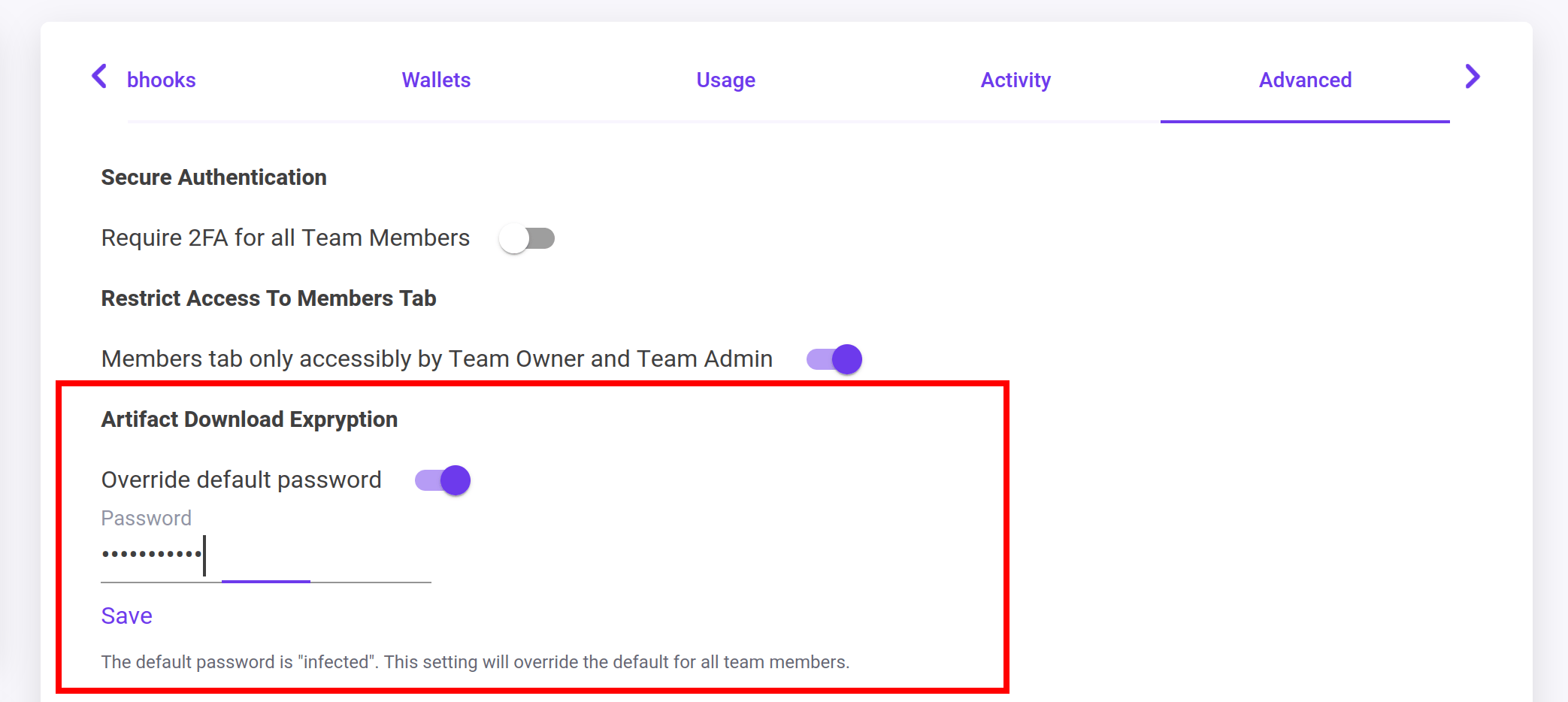The height and width of the screenshot is (702, 1568).
Task: Disable the Members tab restriction toggle
Action: click(x=834, y=359)
